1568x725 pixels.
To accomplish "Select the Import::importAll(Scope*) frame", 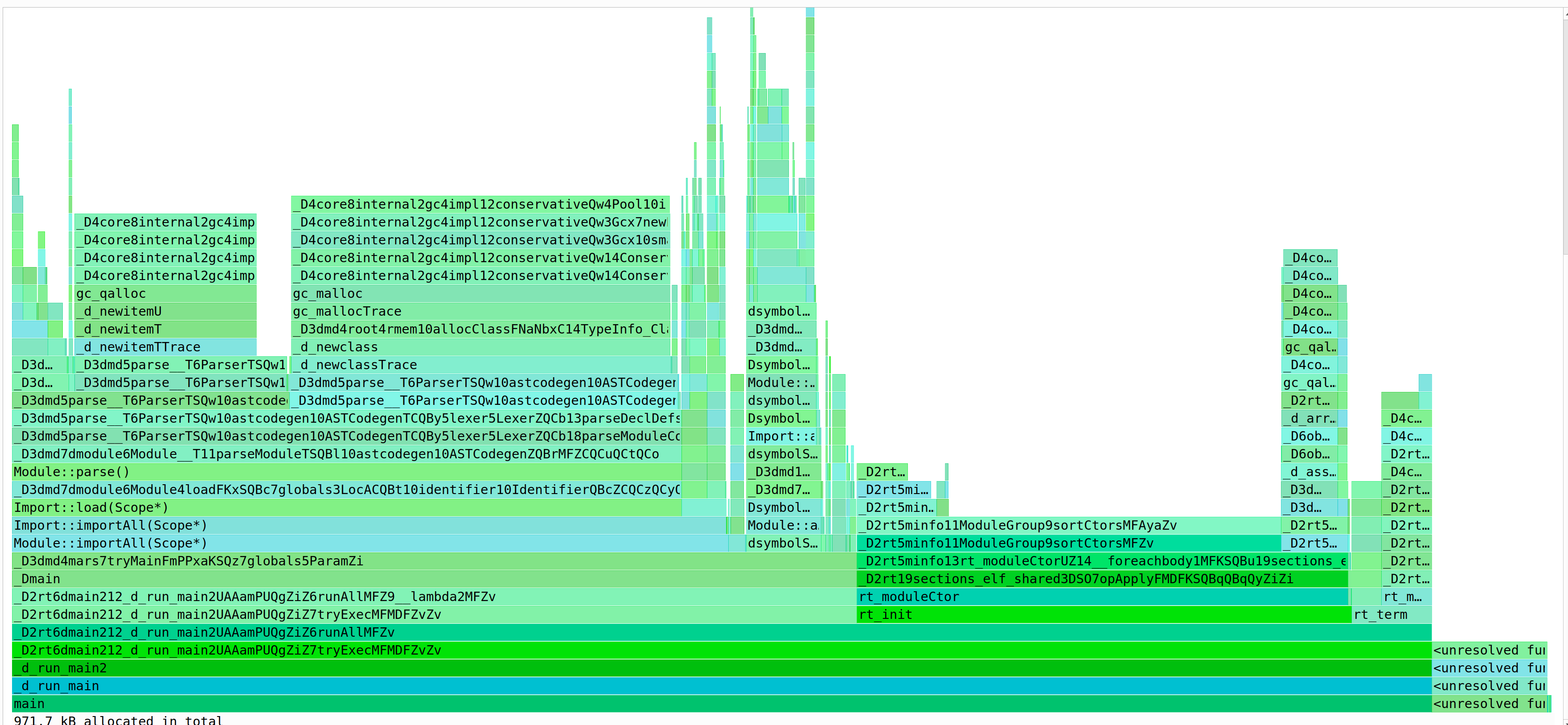I will [368, 525].
